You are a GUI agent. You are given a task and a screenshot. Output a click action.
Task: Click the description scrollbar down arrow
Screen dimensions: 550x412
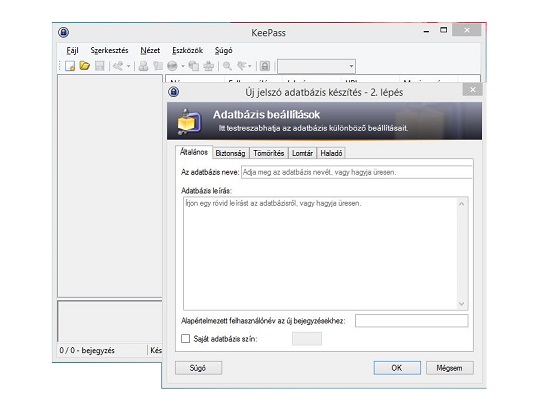[x=462, y=304]
